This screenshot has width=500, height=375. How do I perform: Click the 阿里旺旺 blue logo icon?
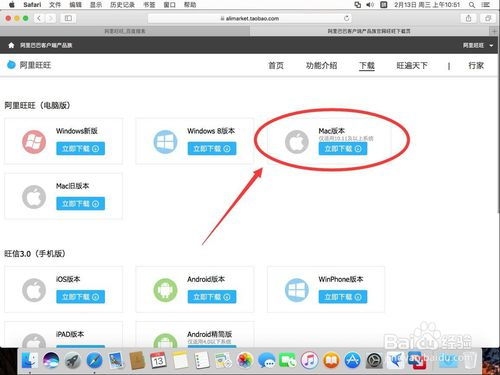[x=11, y=65]
